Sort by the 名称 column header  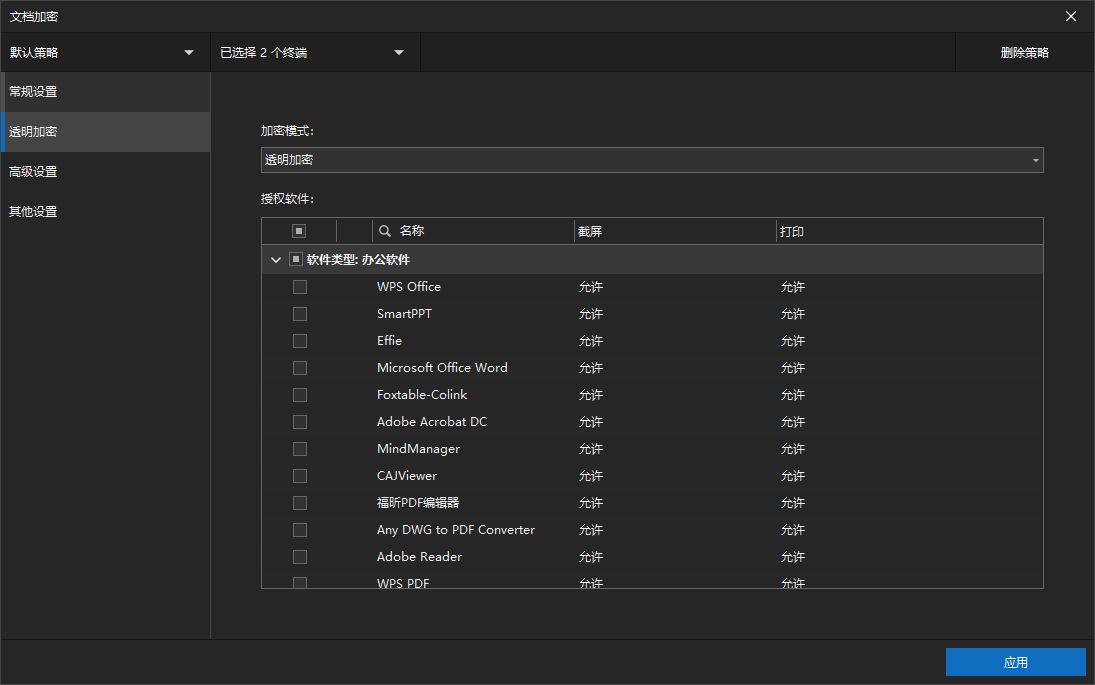(411, 230)
